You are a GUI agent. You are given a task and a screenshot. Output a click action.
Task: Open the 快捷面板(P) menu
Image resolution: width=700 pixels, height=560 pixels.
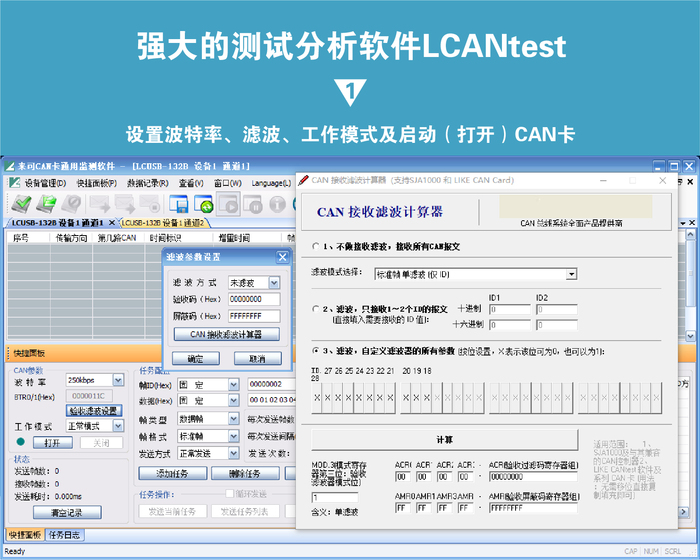[96, 183]
